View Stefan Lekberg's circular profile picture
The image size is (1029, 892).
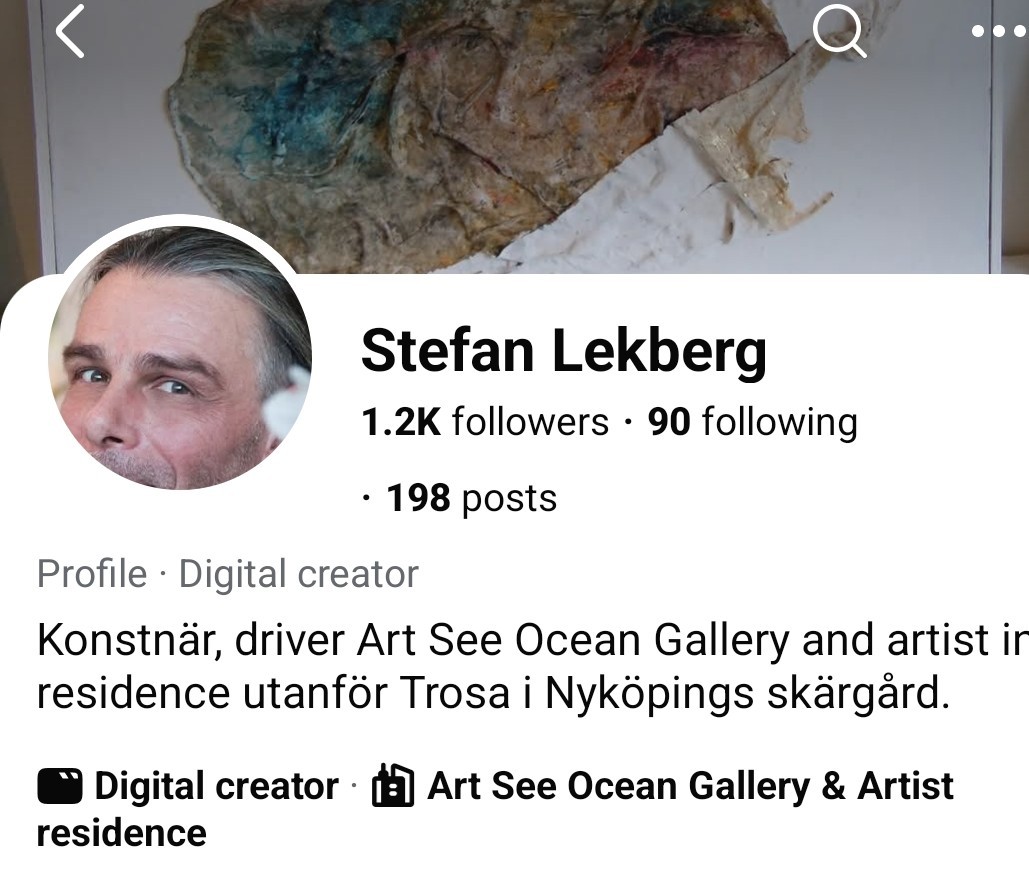[x=180, y=358]
